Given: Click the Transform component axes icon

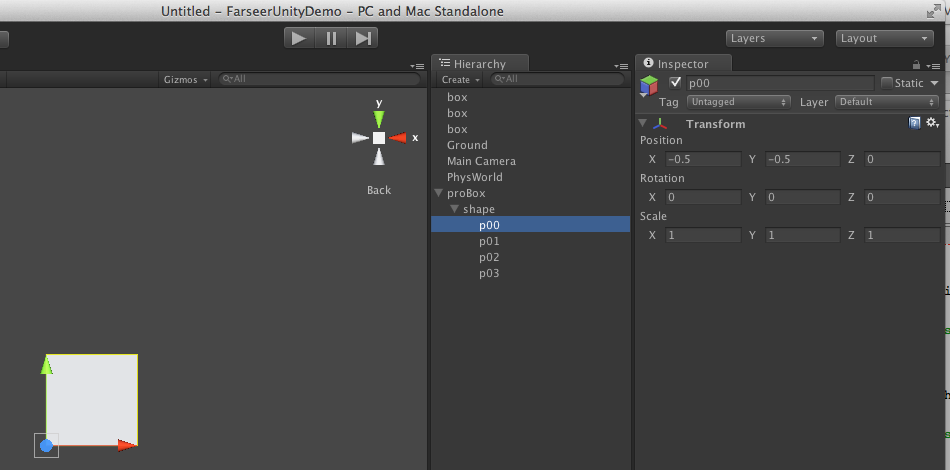Looking at the screenshot, I should coord(660,124).
